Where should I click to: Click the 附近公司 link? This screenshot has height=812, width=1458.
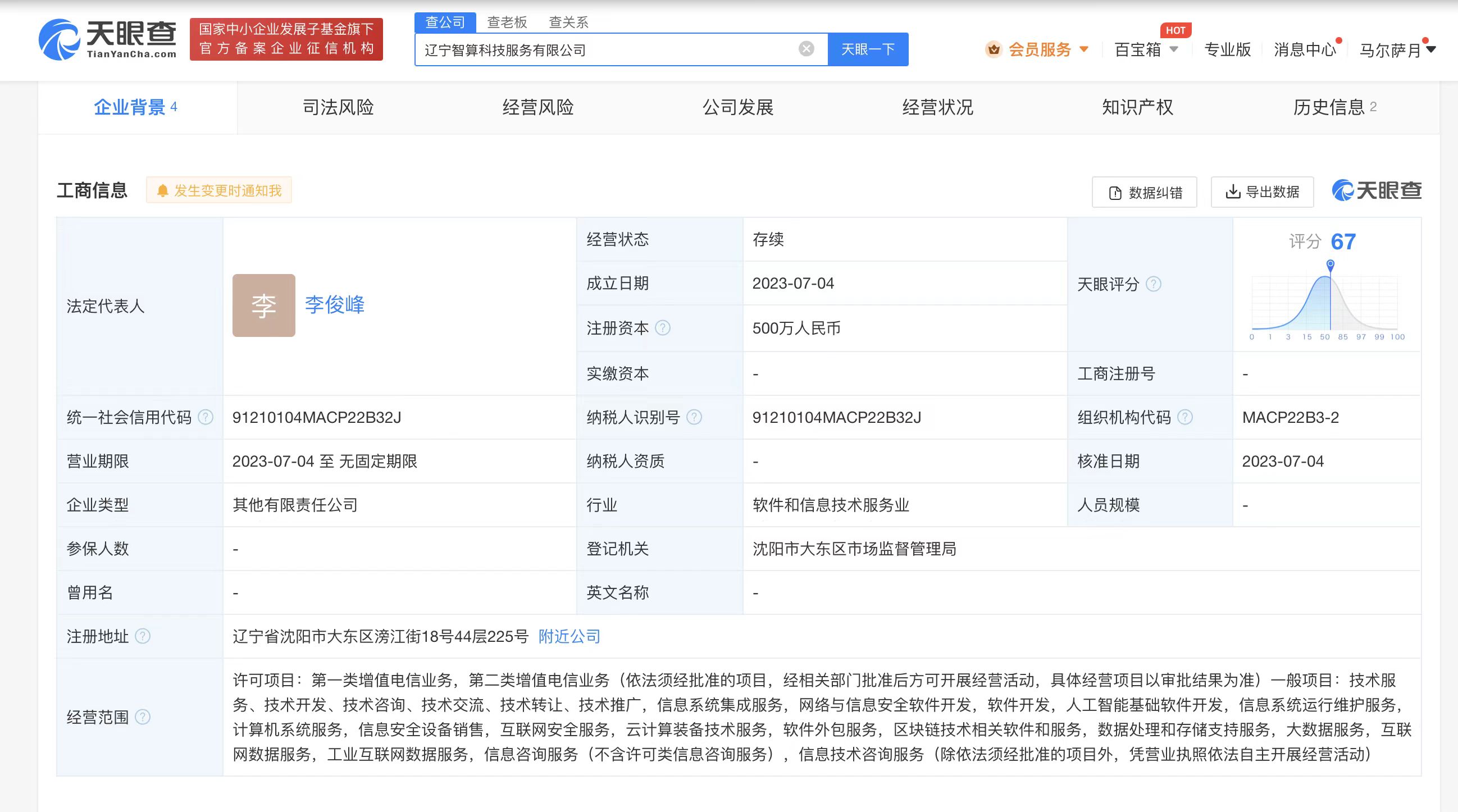569,636
